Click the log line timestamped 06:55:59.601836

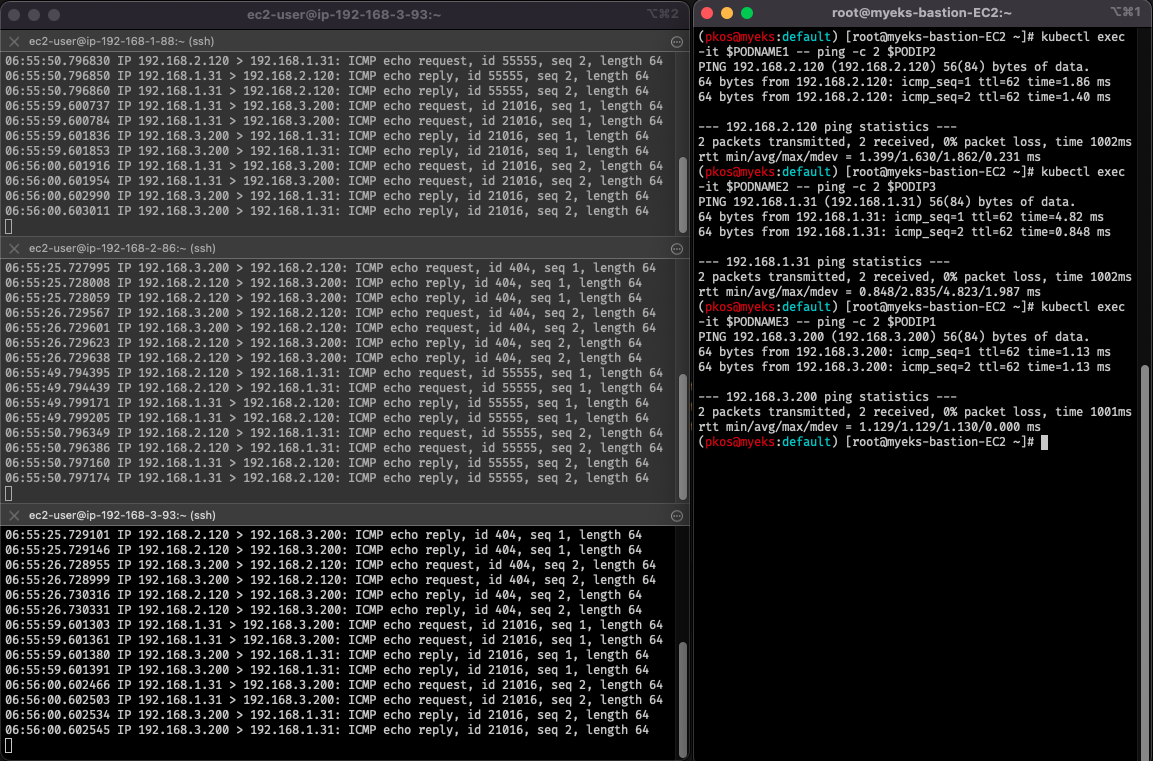pyautogui.click(x=327, y=136)
